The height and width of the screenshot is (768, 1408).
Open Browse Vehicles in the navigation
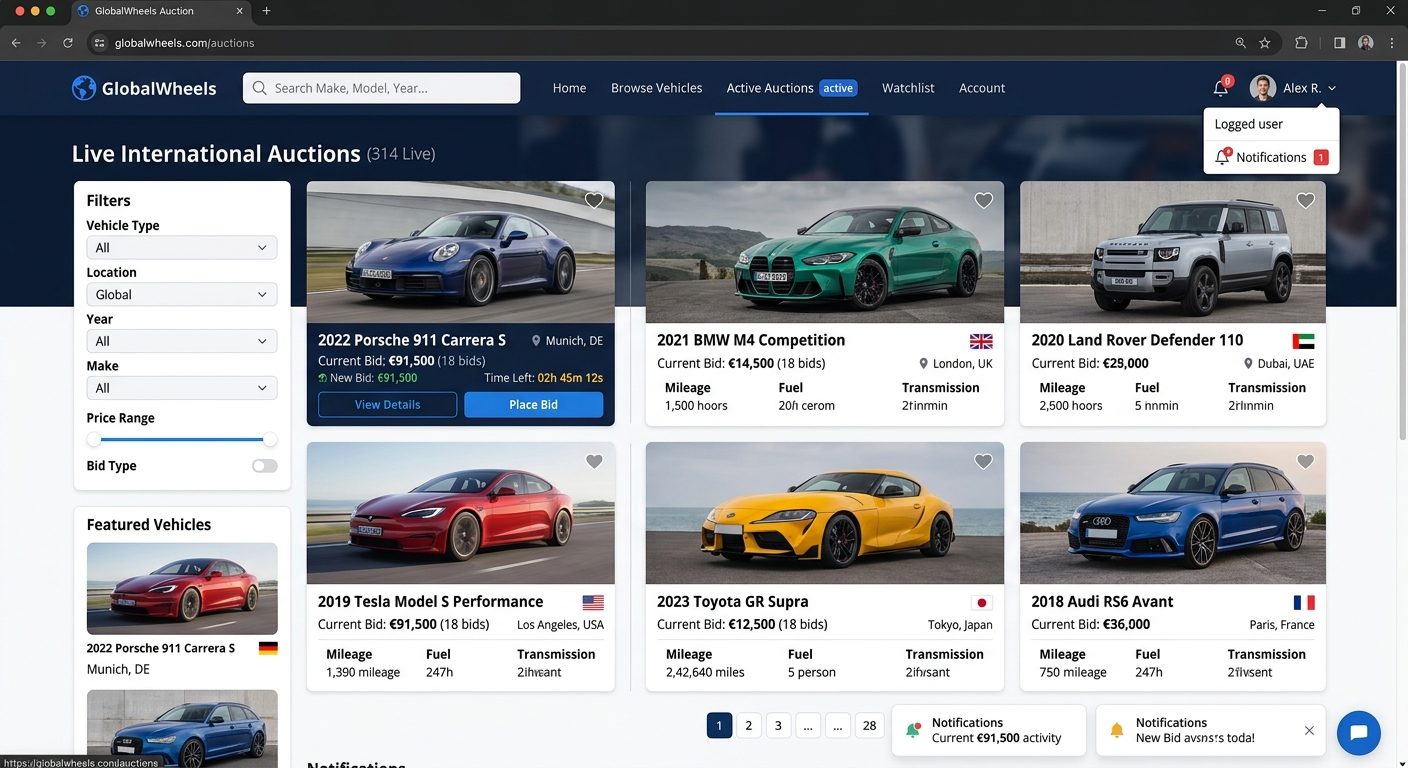point(657,88)
